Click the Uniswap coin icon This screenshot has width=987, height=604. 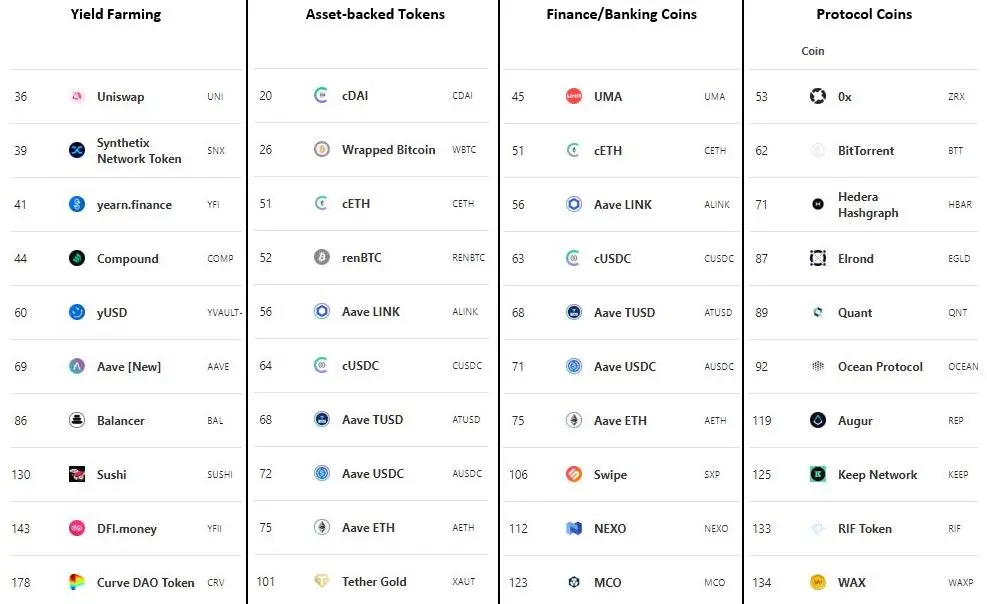pyautogui.click(x=77, y=96)
